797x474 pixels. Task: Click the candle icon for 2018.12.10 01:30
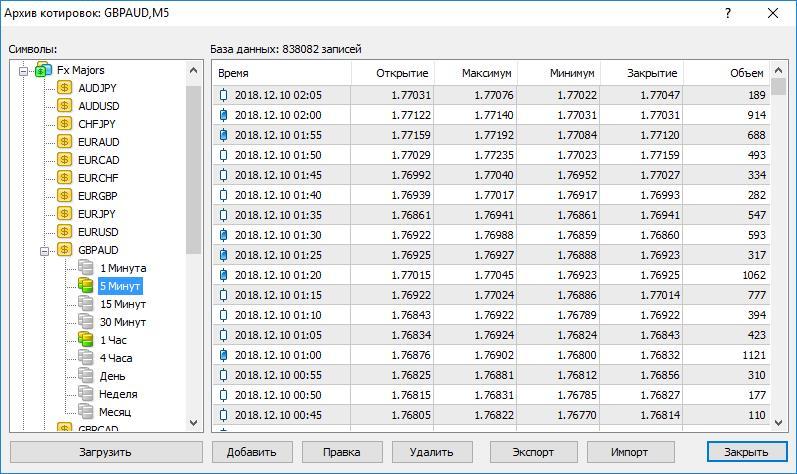point(224,235)
